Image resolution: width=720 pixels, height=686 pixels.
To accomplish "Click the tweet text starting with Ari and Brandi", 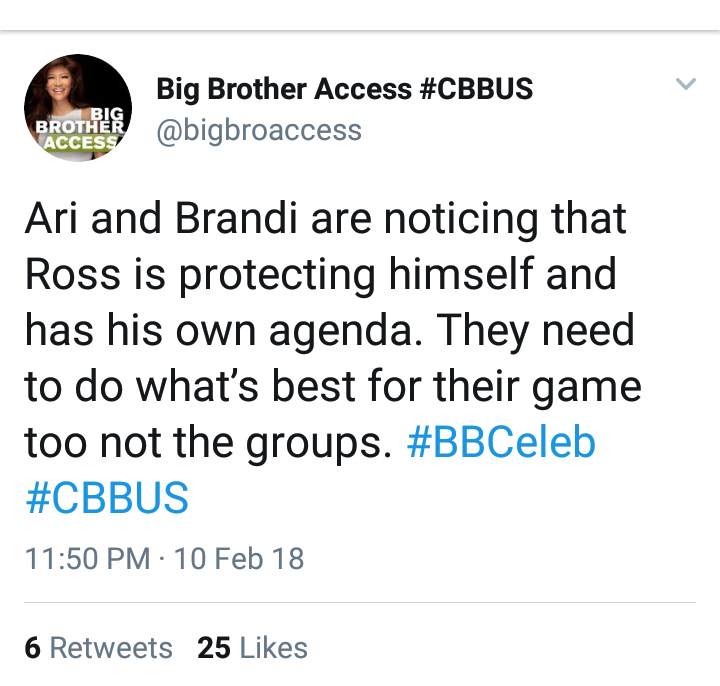I will (x=333, y=358).
